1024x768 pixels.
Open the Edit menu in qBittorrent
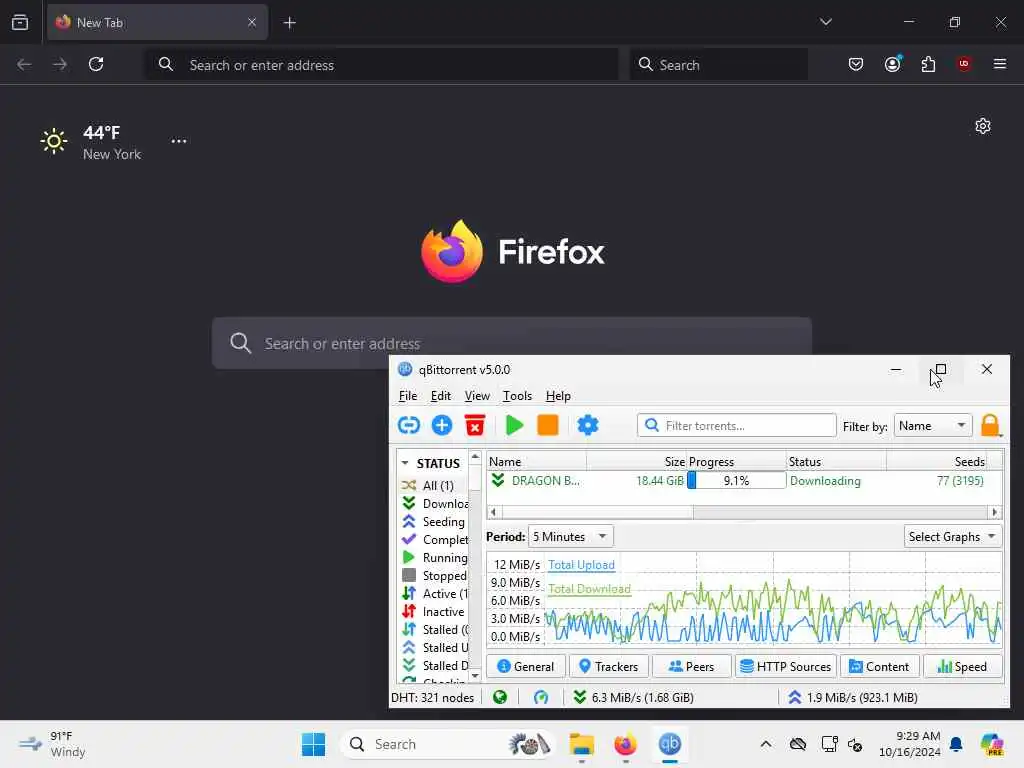[x=441, y=396]
